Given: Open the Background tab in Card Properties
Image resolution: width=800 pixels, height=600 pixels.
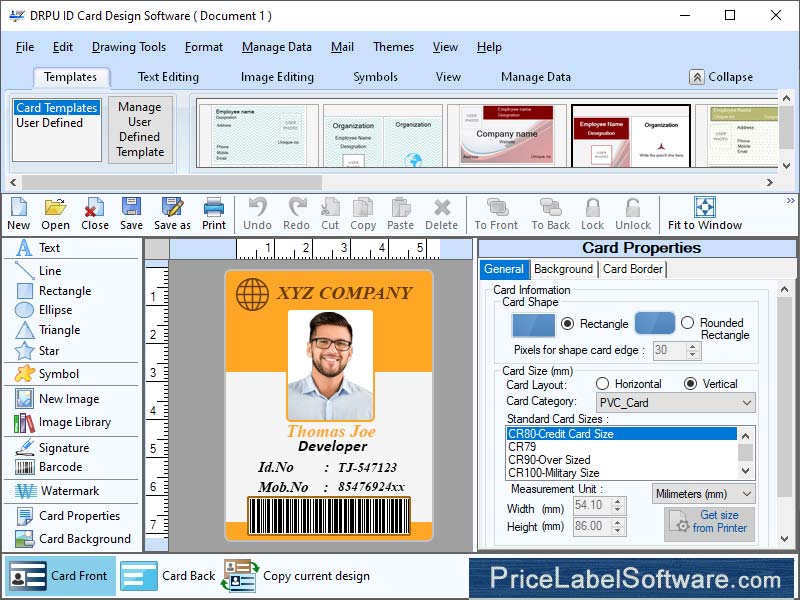Looking at the screenshot, I should pyautogui.click(x=563, y=269).
